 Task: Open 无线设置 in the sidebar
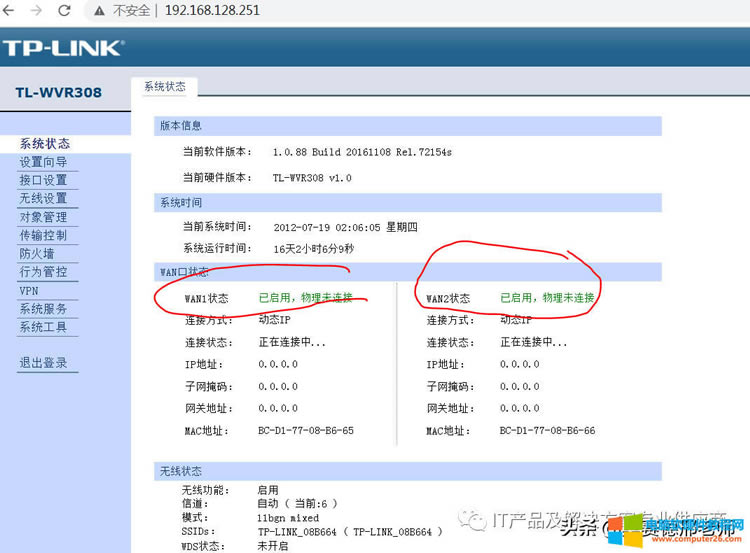tap(43, 198)
